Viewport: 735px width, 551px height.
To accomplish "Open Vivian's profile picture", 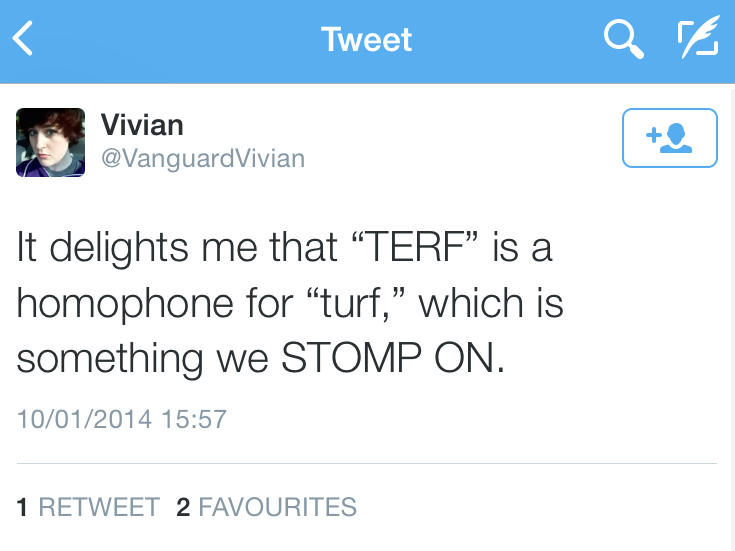I will coord(51,142).
